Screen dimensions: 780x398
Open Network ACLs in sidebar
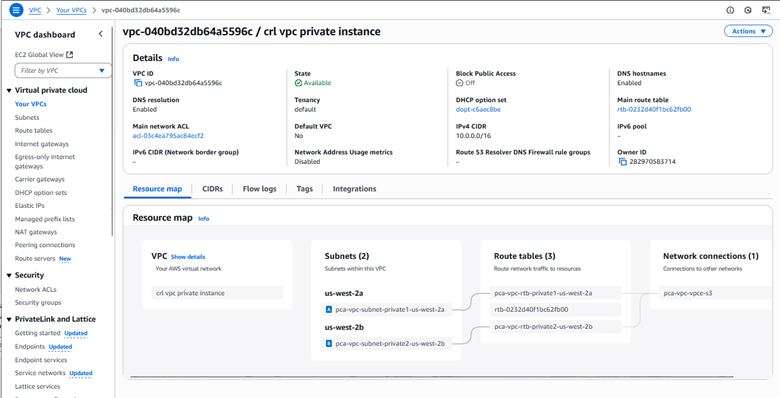pos(35,289)
